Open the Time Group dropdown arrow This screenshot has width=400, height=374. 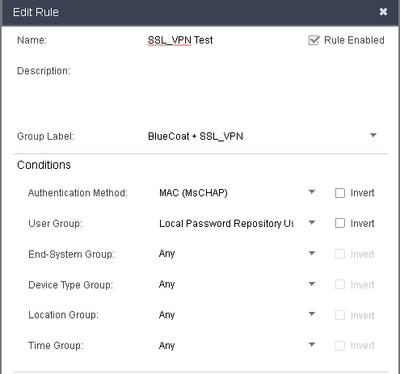tap(312, 345)
